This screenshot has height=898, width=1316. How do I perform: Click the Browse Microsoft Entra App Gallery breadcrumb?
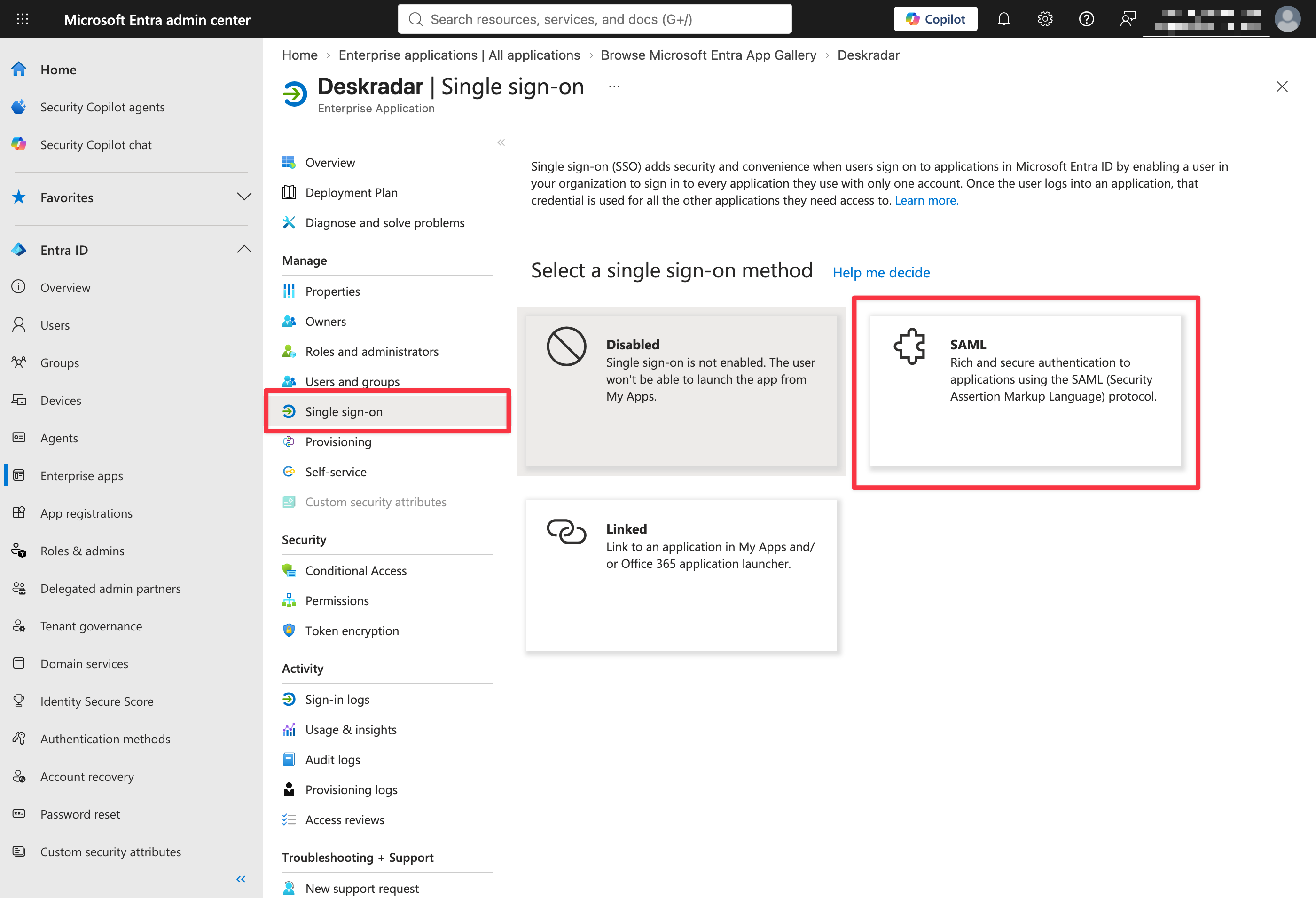point(708,55)
